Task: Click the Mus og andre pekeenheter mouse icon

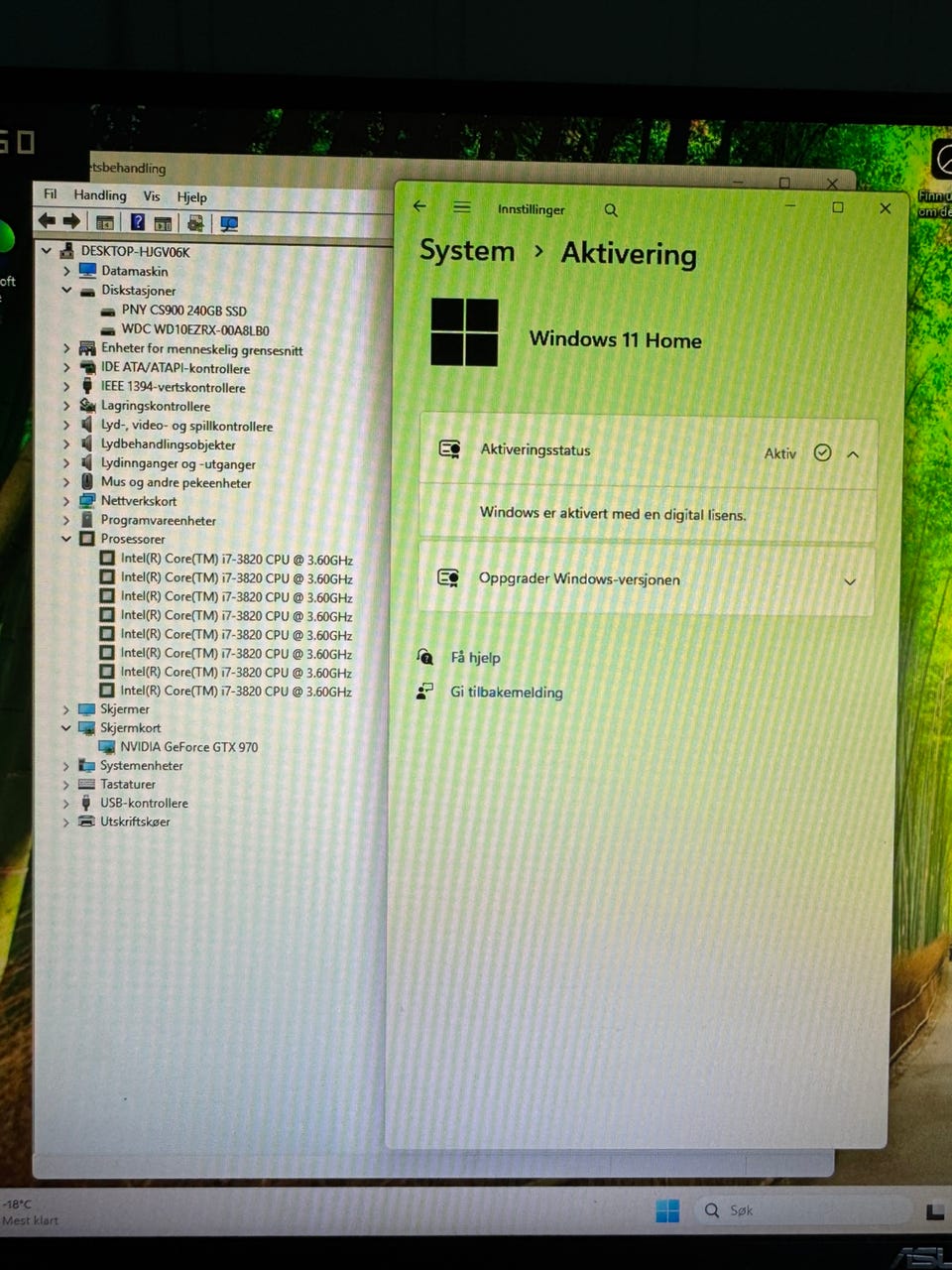Action: coord(87,482)
